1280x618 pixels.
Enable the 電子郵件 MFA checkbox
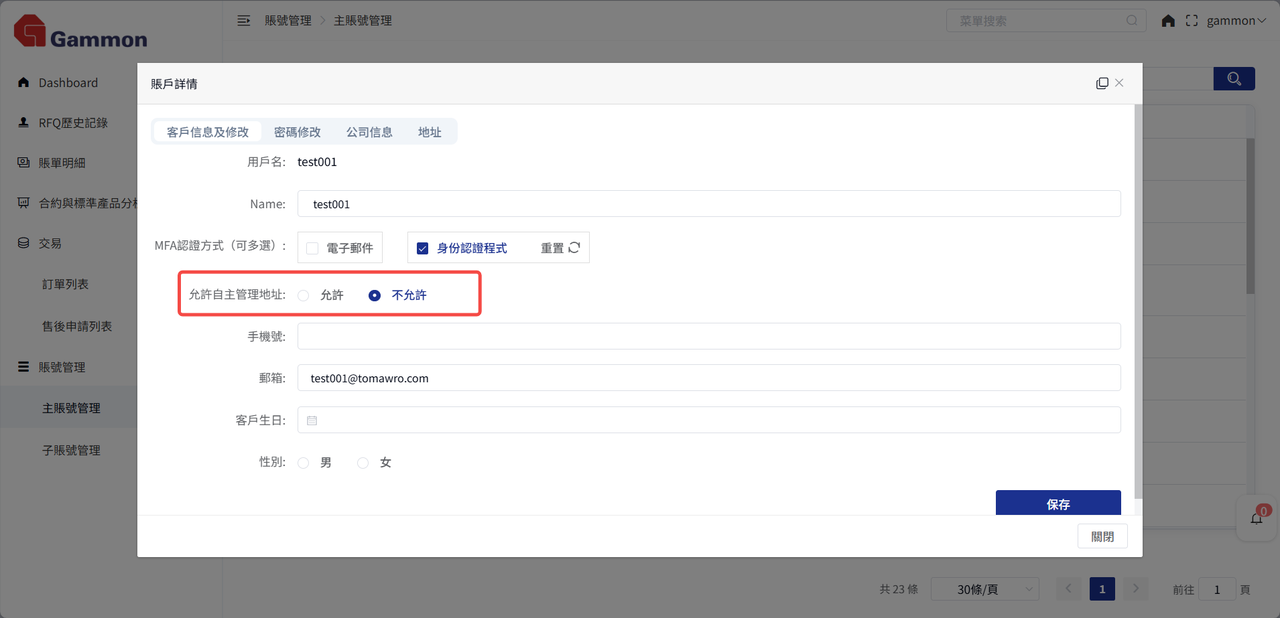(313, 248)
